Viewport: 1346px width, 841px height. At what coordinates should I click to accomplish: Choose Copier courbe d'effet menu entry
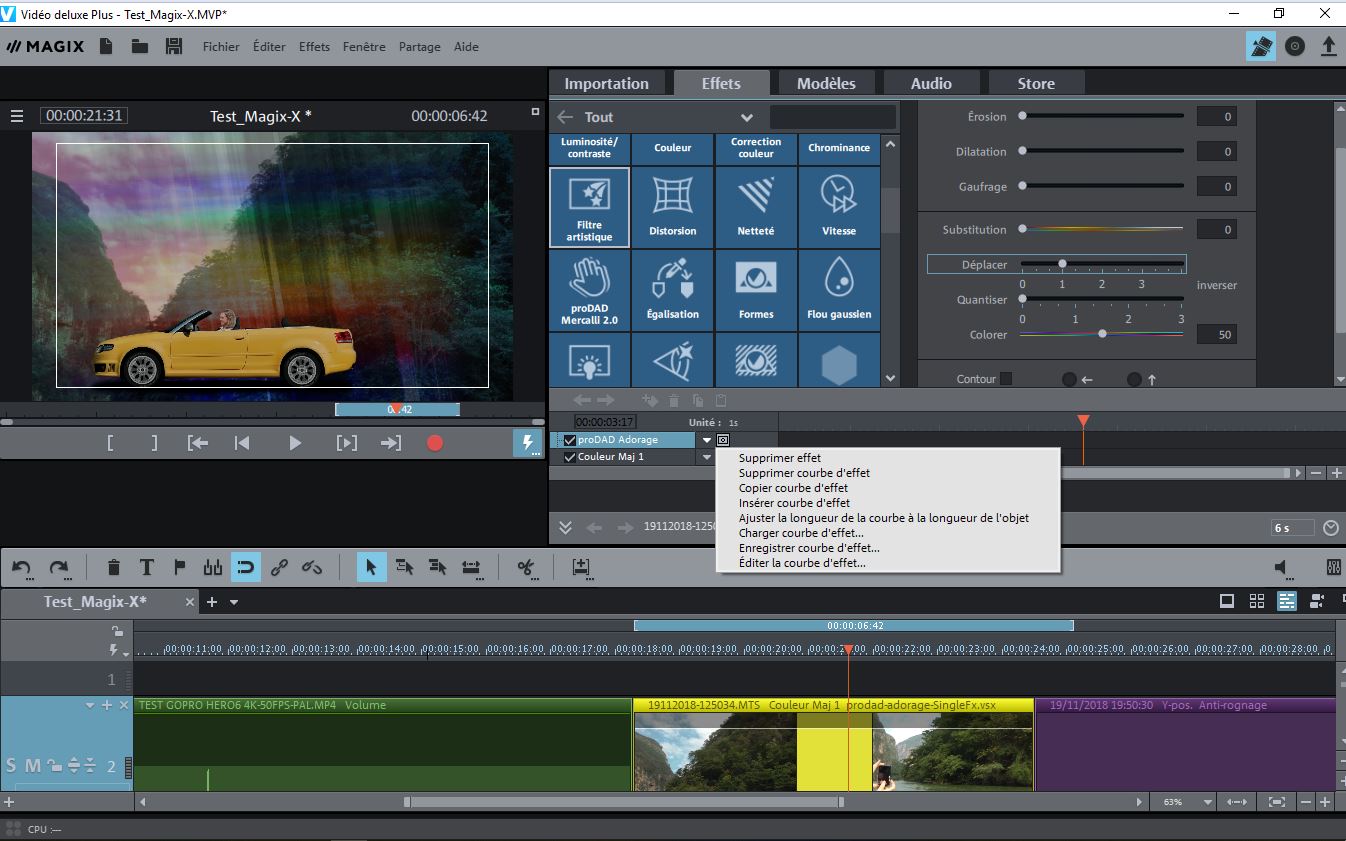[793, 488]
